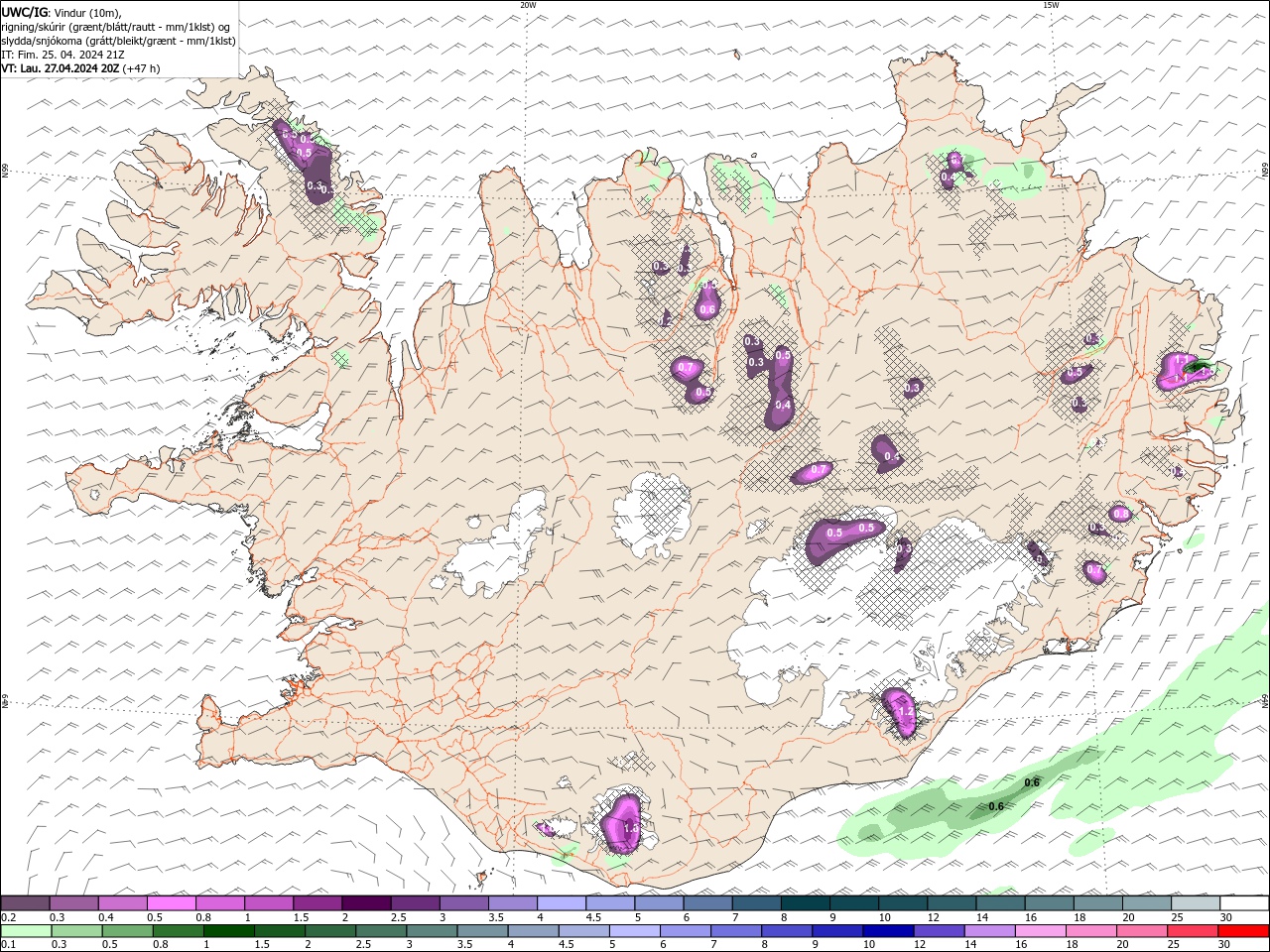Select the pale pink 16 swatch in rain legend
This screenshot has height=952, width=1270.
(1039, 931)
